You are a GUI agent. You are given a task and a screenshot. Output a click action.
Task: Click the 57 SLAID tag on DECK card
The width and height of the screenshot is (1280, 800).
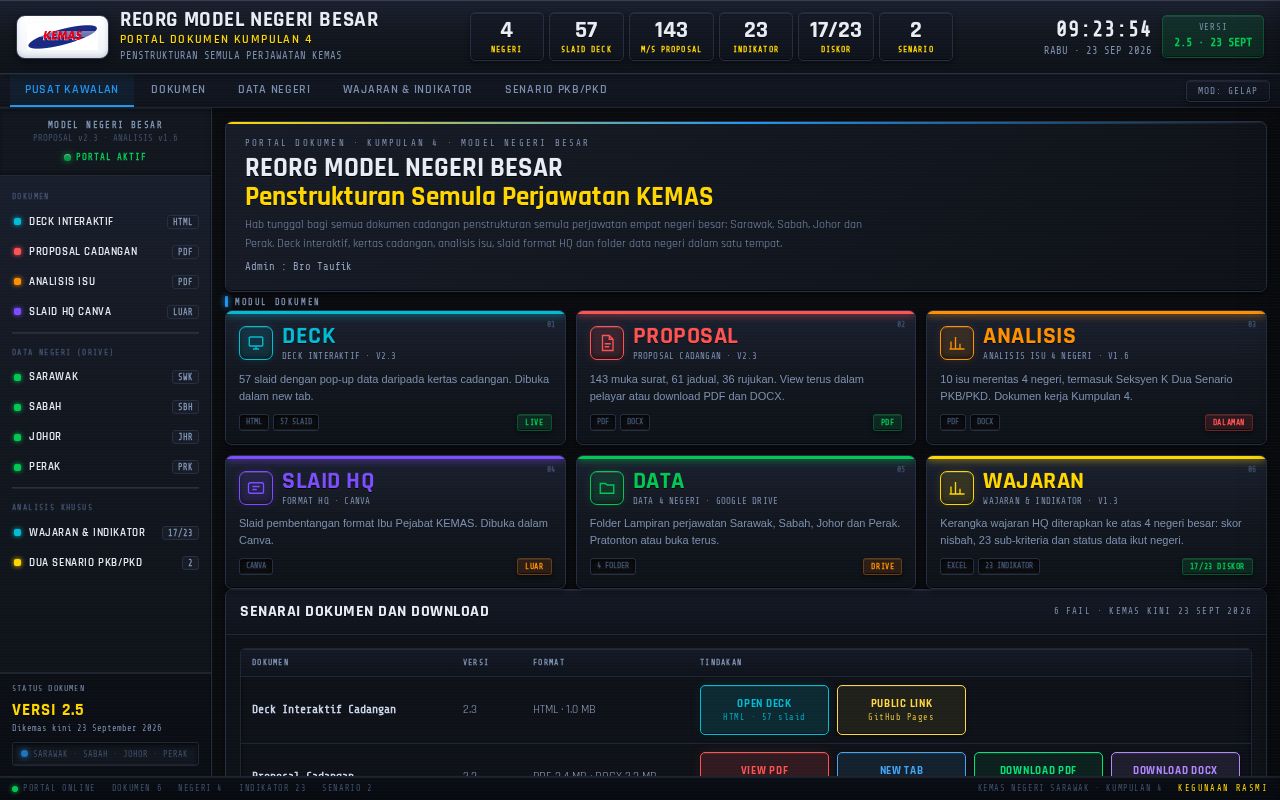[296, 422]
